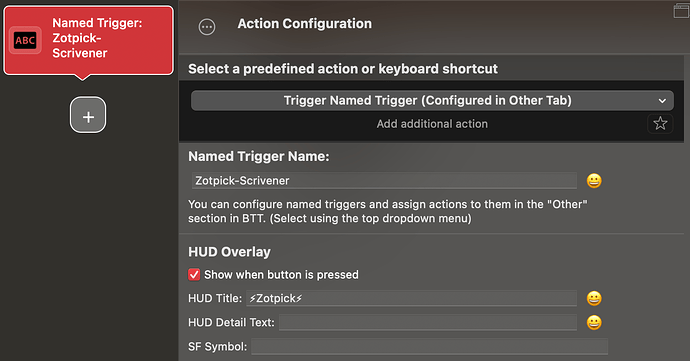Image resolution: width=690 pixels, height=361 pixels.
Task: Open emoji picker for Named Trigger Name
Action: pyautogui.click(x=594, y=180)
